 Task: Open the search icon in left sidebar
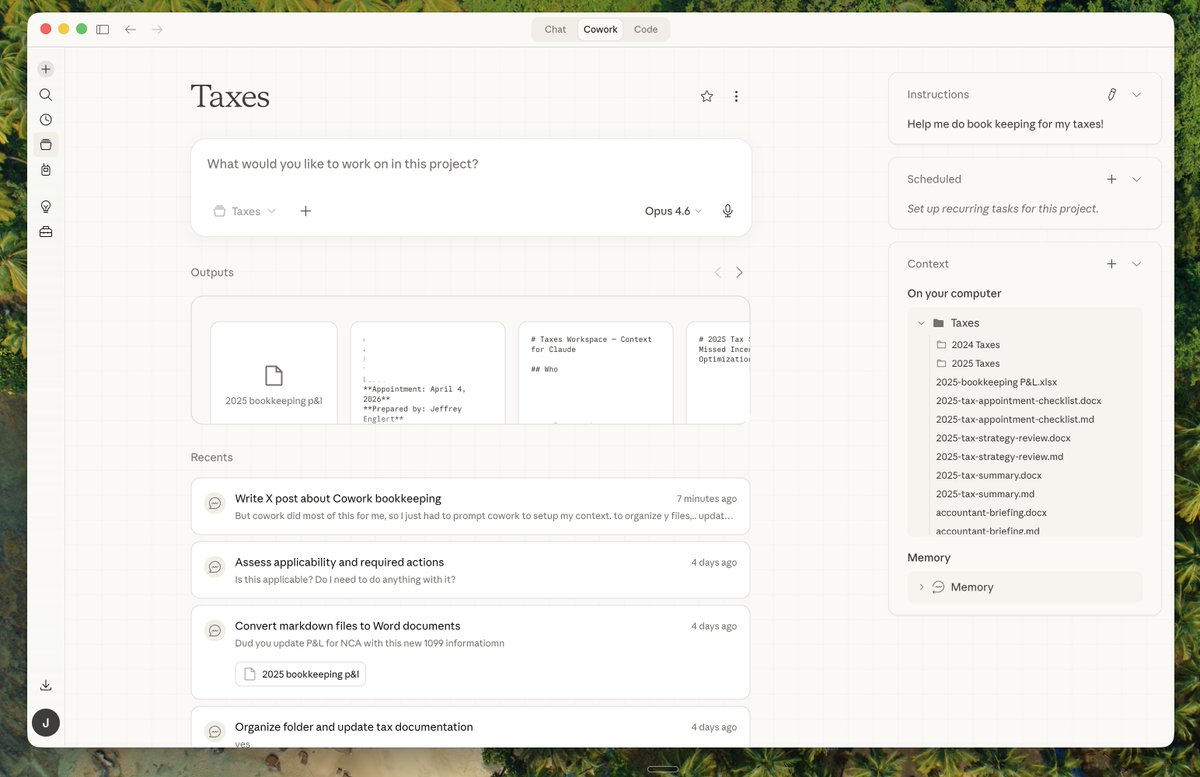pos(46,95)
